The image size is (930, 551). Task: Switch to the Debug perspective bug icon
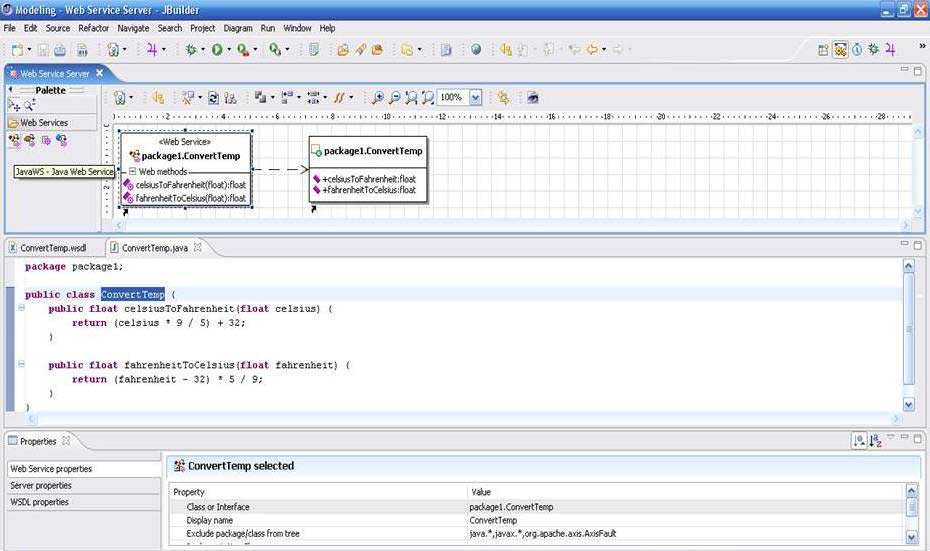[x=873, y=50]
